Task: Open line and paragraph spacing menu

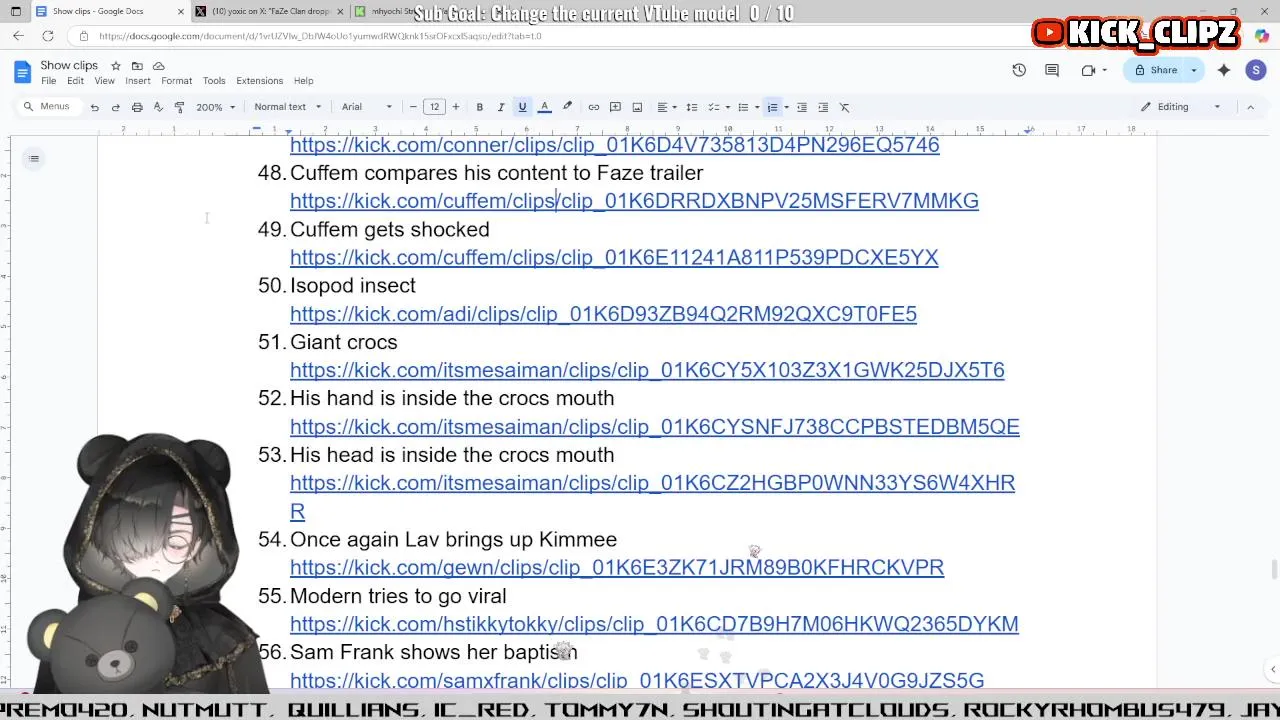Action: pyautogui.click(x=691, y=107)
